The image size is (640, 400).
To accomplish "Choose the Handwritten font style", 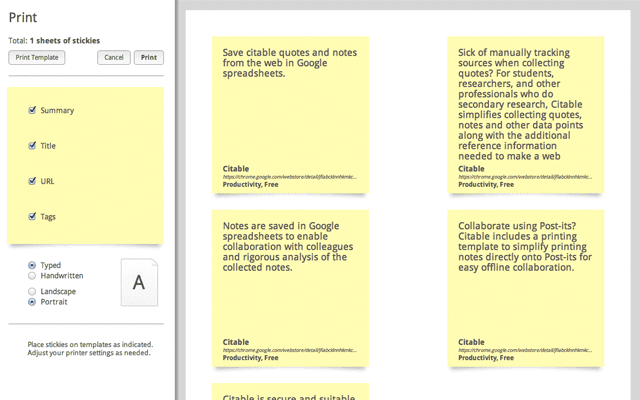I will coord(33,275).
